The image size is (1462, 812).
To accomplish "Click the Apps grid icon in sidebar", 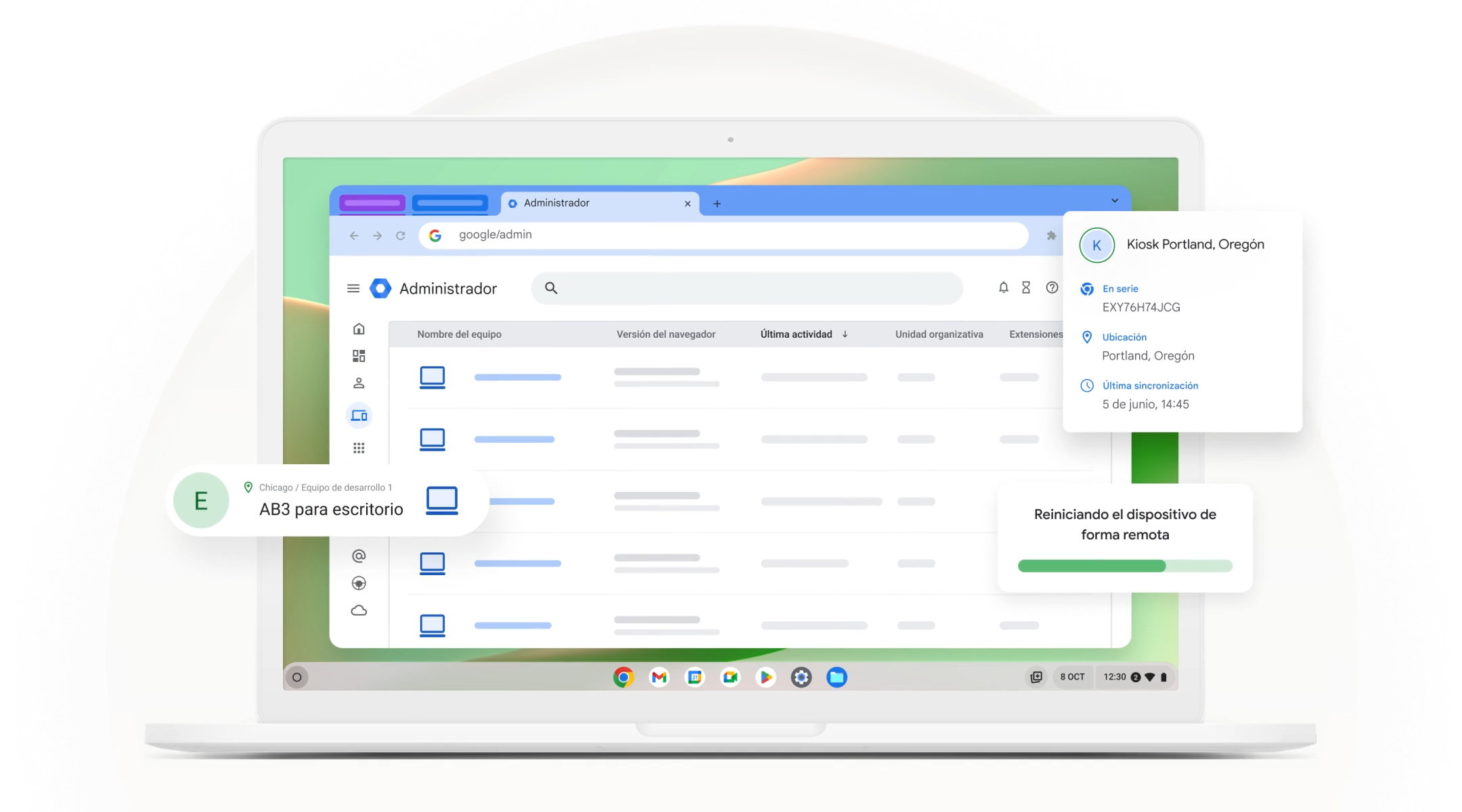I will 359,448.
